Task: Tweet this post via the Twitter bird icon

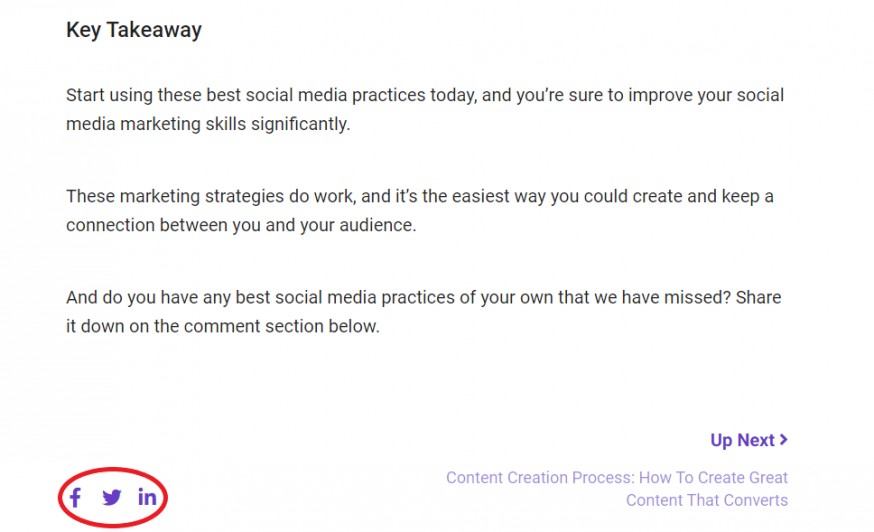Action: click(112, 497)
